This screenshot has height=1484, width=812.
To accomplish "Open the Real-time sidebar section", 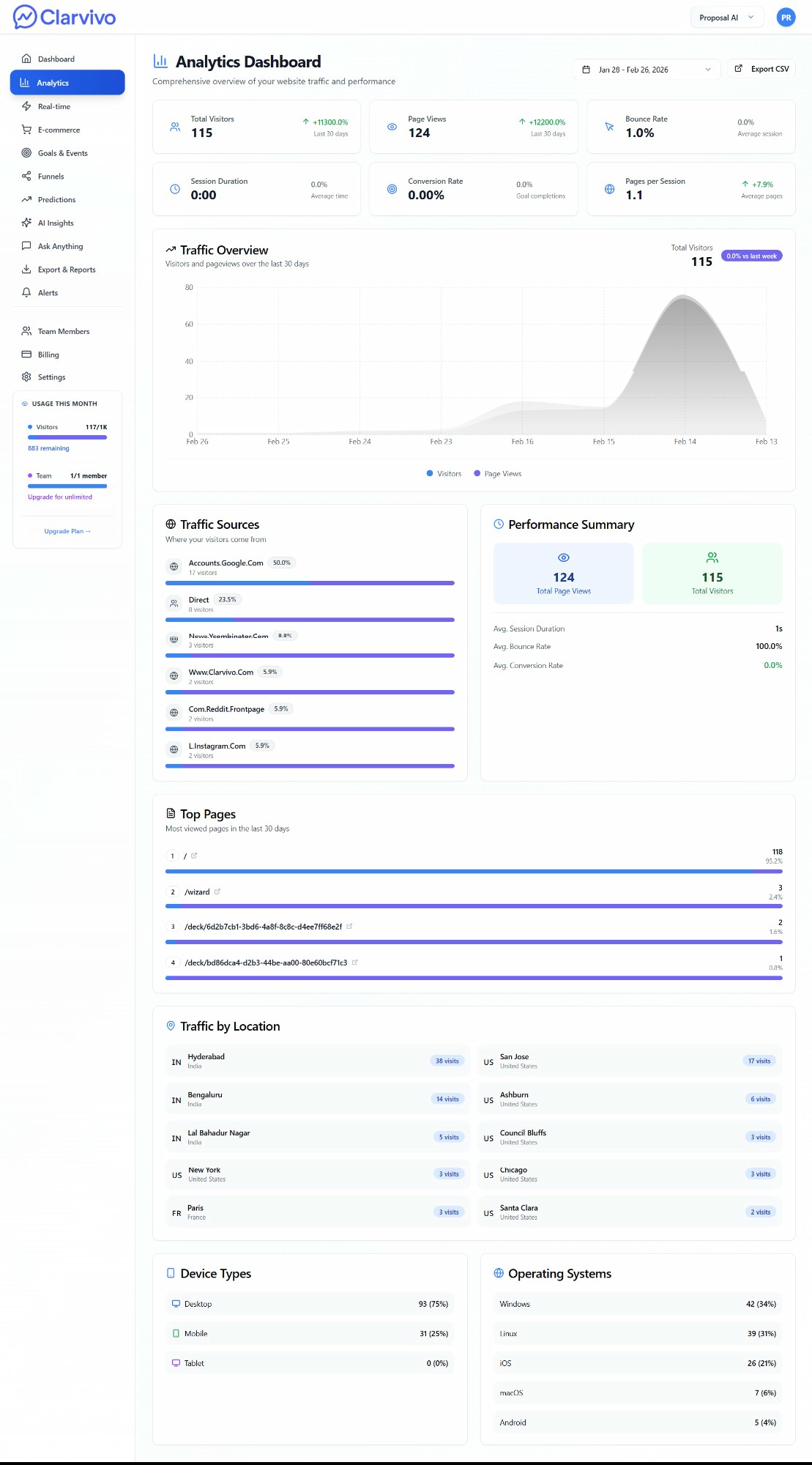I will 66,106.
